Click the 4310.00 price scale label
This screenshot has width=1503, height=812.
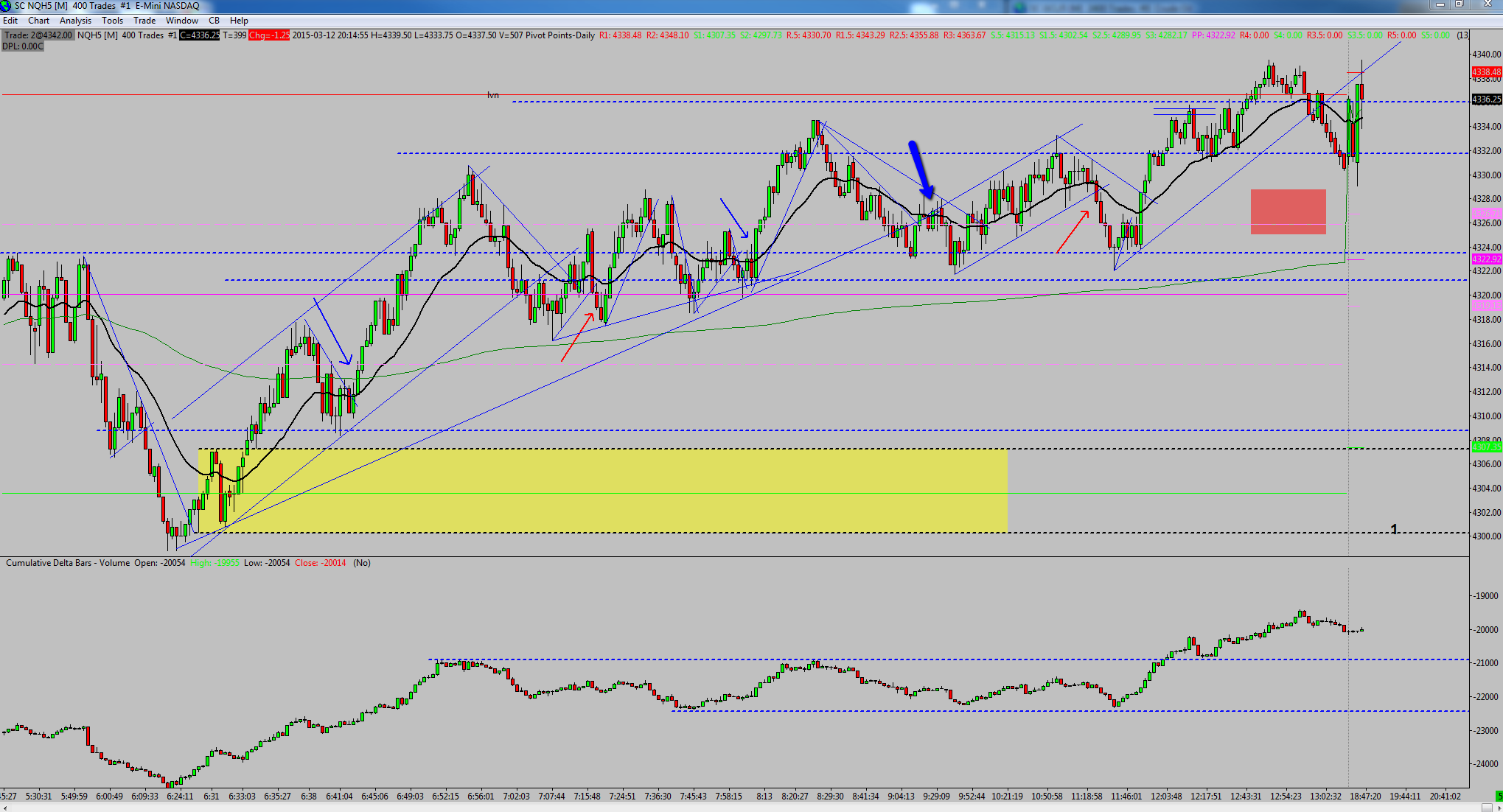point(1486,416)
